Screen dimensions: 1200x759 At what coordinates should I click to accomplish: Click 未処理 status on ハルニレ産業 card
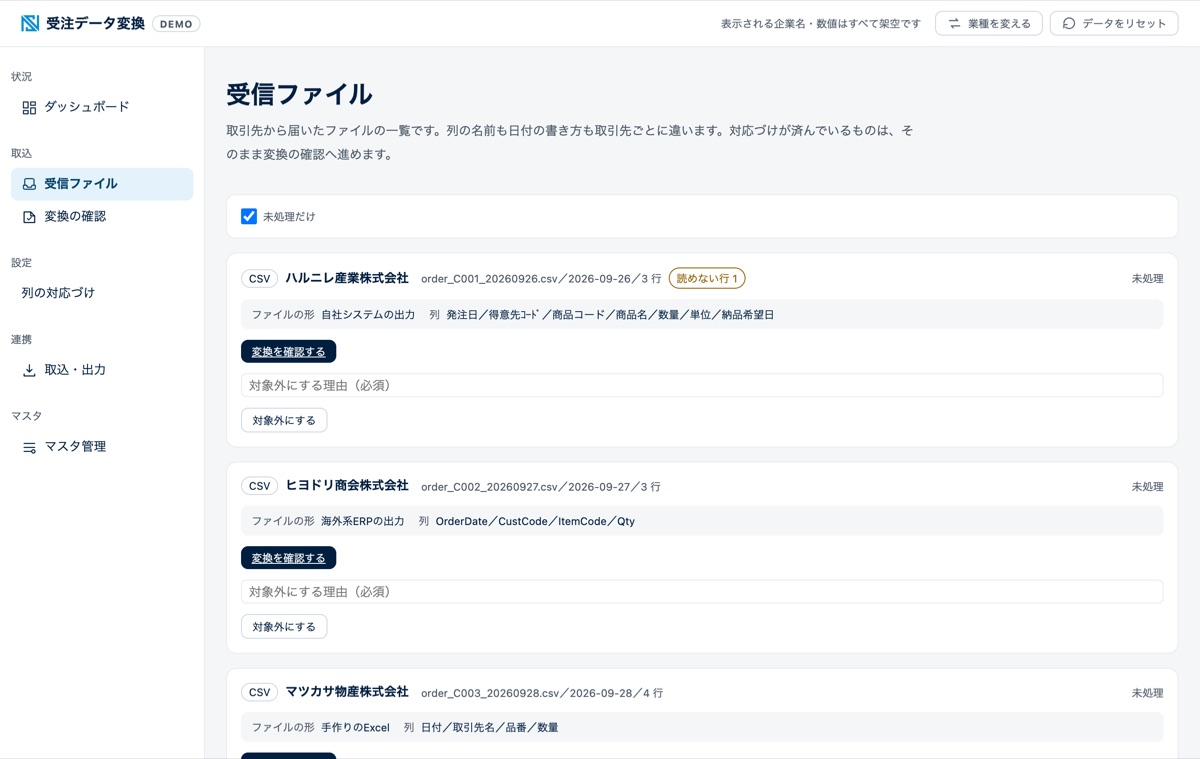click(1147, 279)
